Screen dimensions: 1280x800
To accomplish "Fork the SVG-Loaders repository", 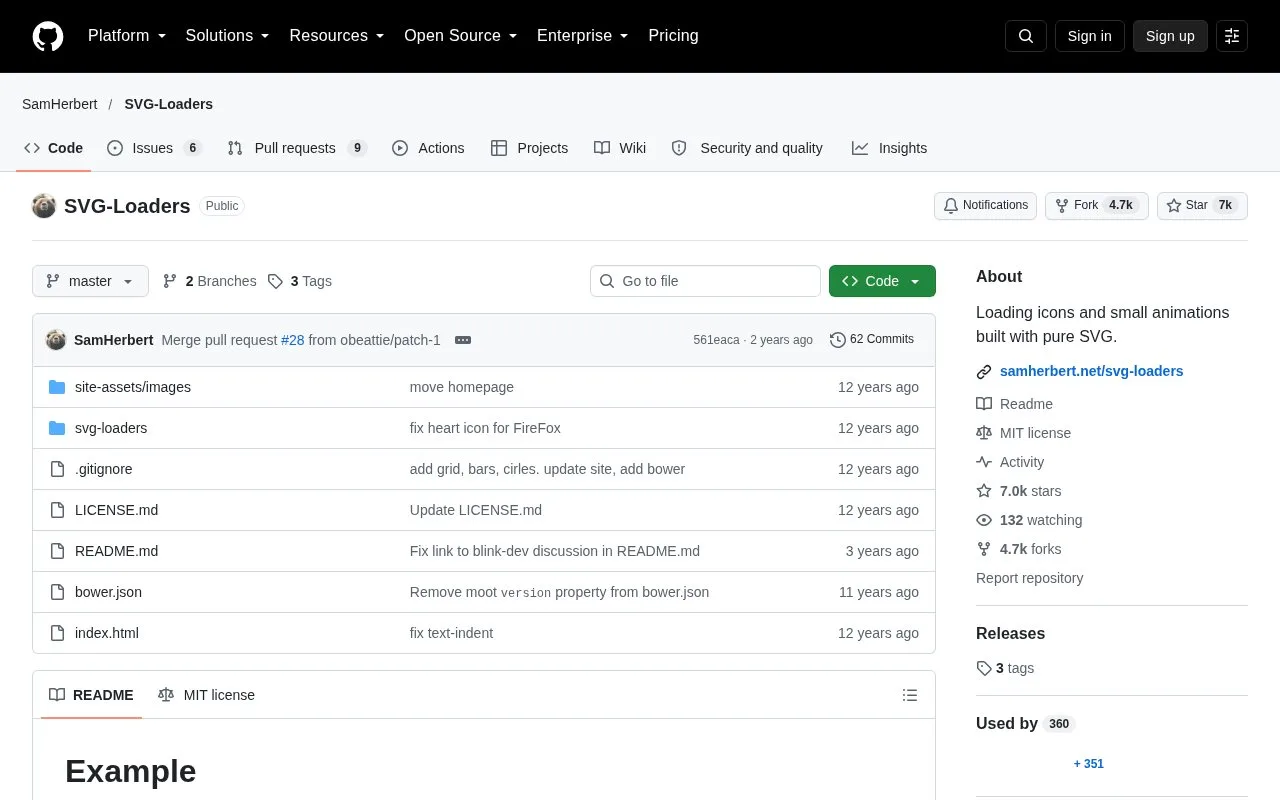I will [x=1097, y=206].
